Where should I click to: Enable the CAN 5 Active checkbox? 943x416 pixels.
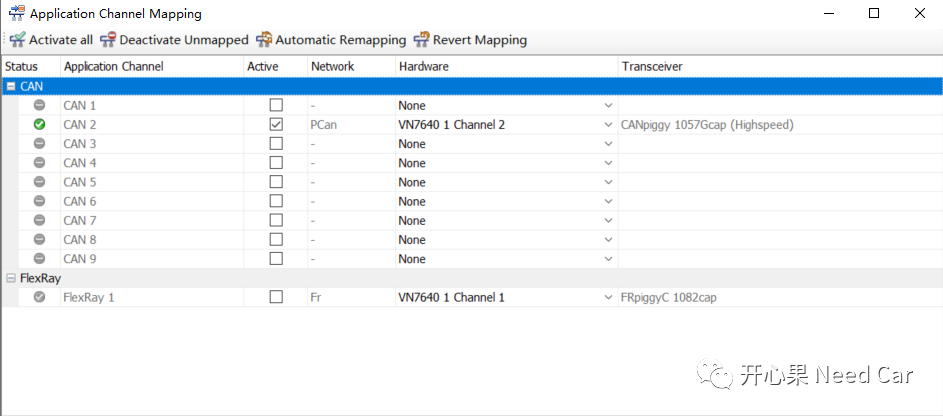pos(276,182)
